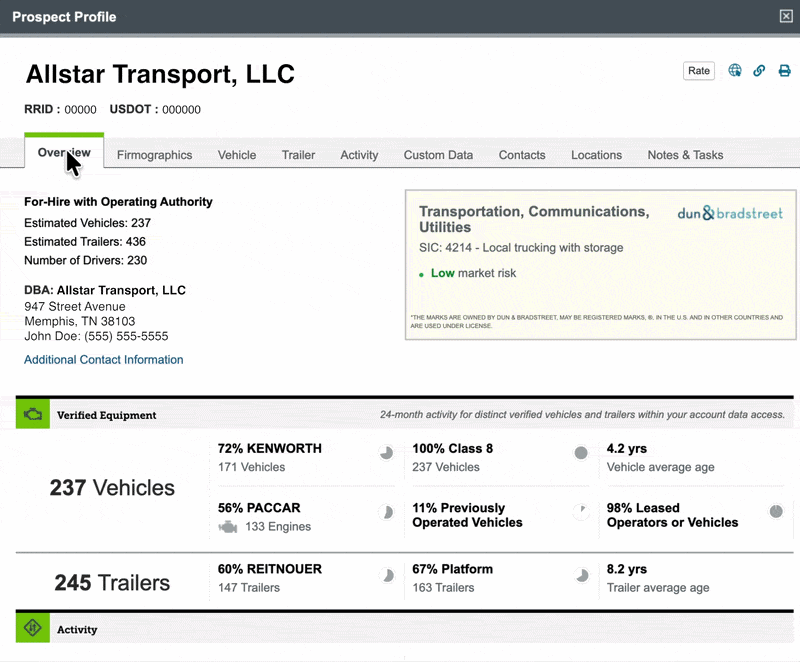Click the copy link chain icon
This screenshot has height=662, width=800.
pos(759,70)
